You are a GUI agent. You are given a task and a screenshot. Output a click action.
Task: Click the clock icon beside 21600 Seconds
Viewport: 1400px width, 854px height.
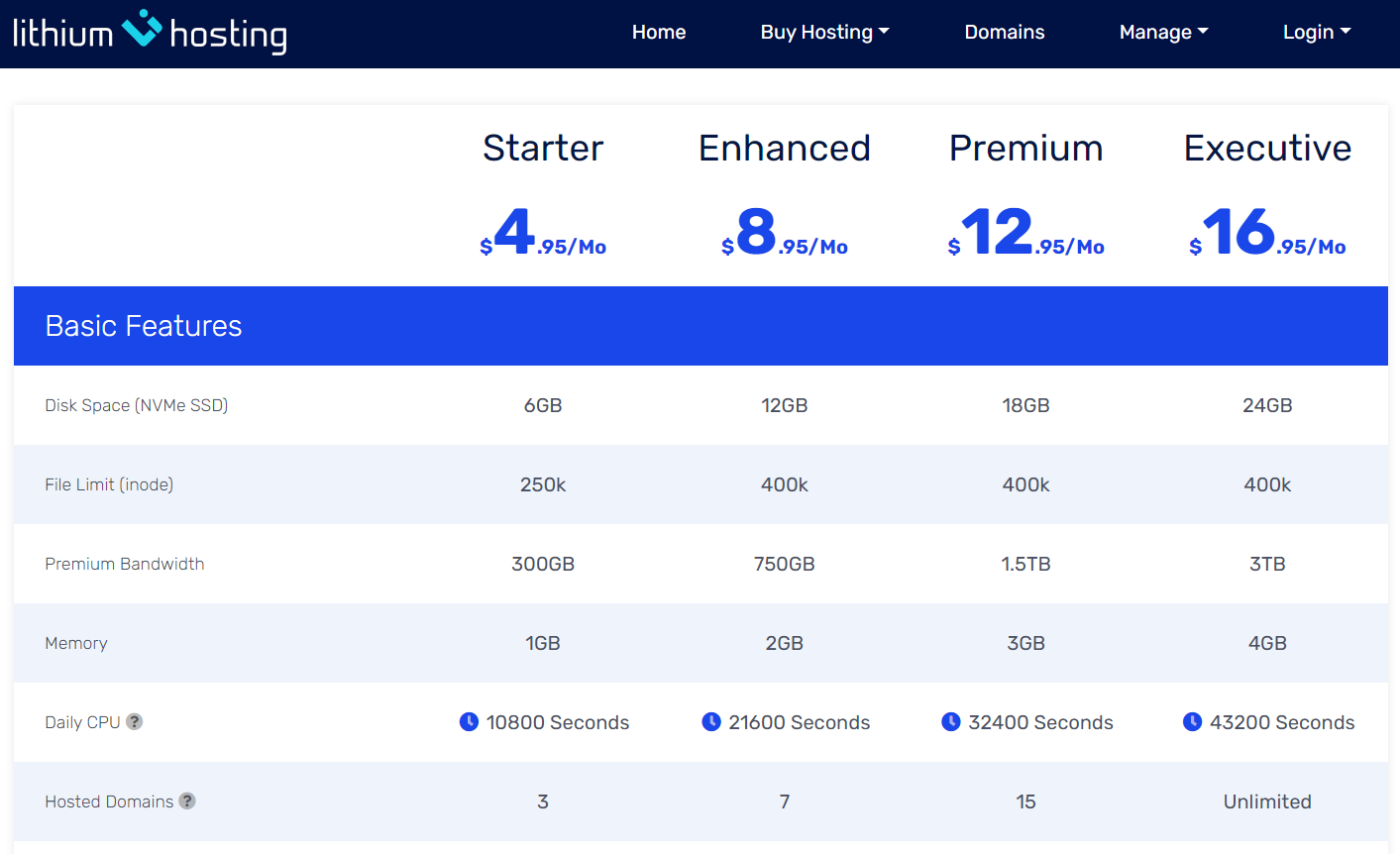[x=711, y=721]
